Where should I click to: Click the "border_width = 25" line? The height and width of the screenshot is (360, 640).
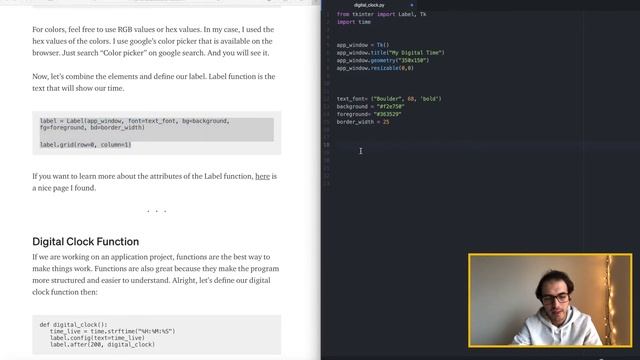point(363,122)
